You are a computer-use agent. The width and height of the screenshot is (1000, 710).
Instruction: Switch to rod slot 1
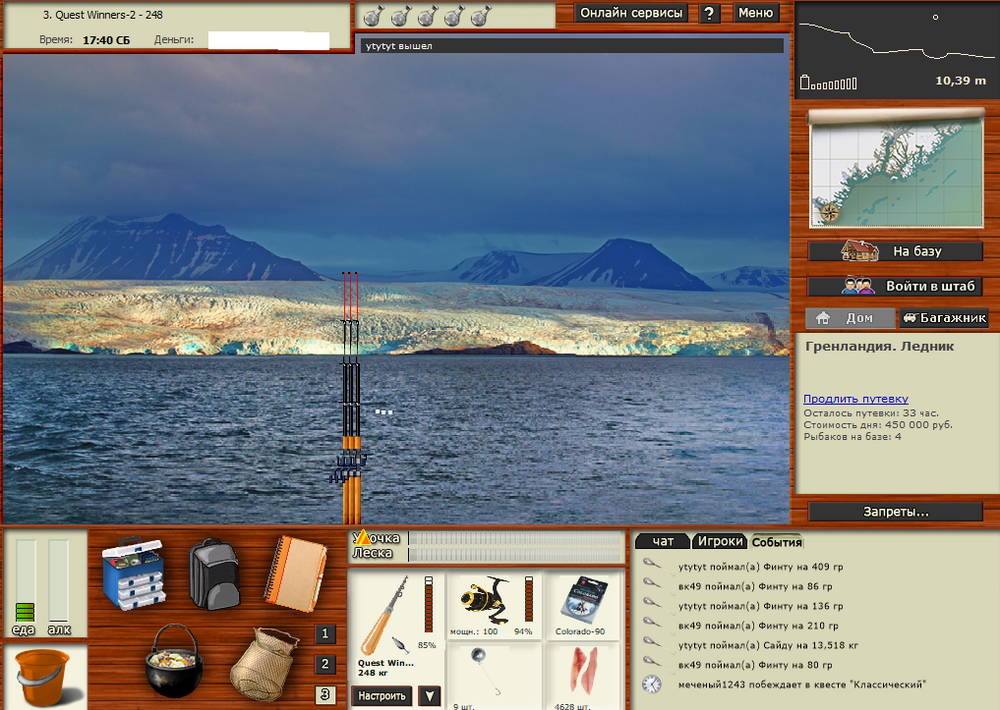pyautogui.click(x=325, y=634)
